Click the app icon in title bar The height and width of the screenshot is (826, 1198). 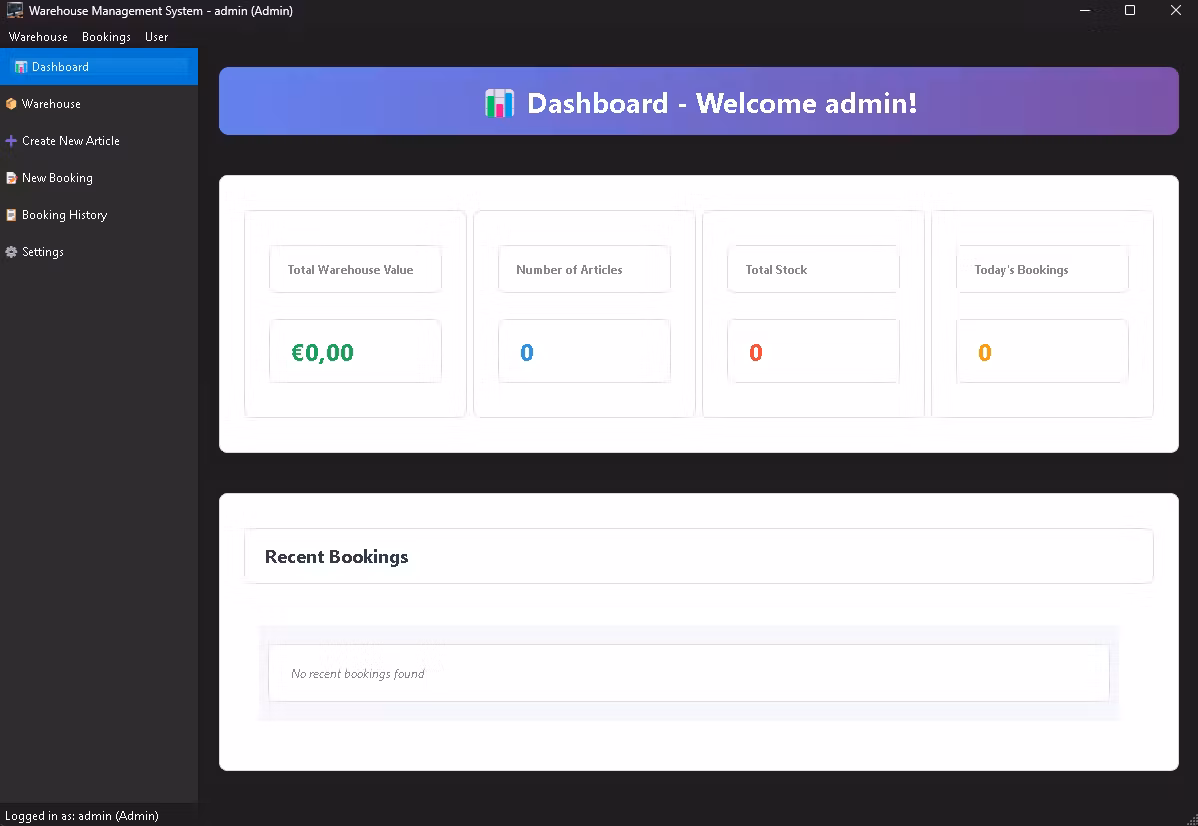point(15,11)
